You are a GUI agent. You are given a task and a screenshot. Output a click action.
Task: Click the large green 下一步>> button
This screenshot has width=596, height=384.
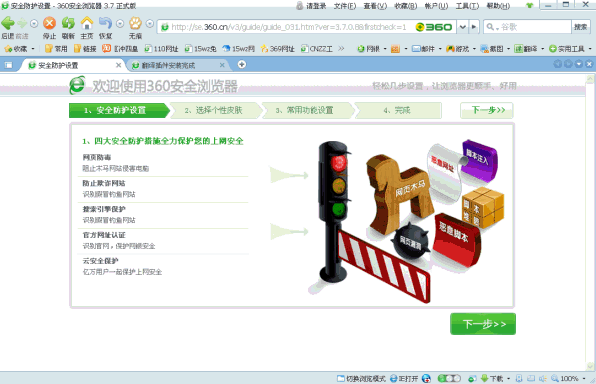(x=483, y=324)
